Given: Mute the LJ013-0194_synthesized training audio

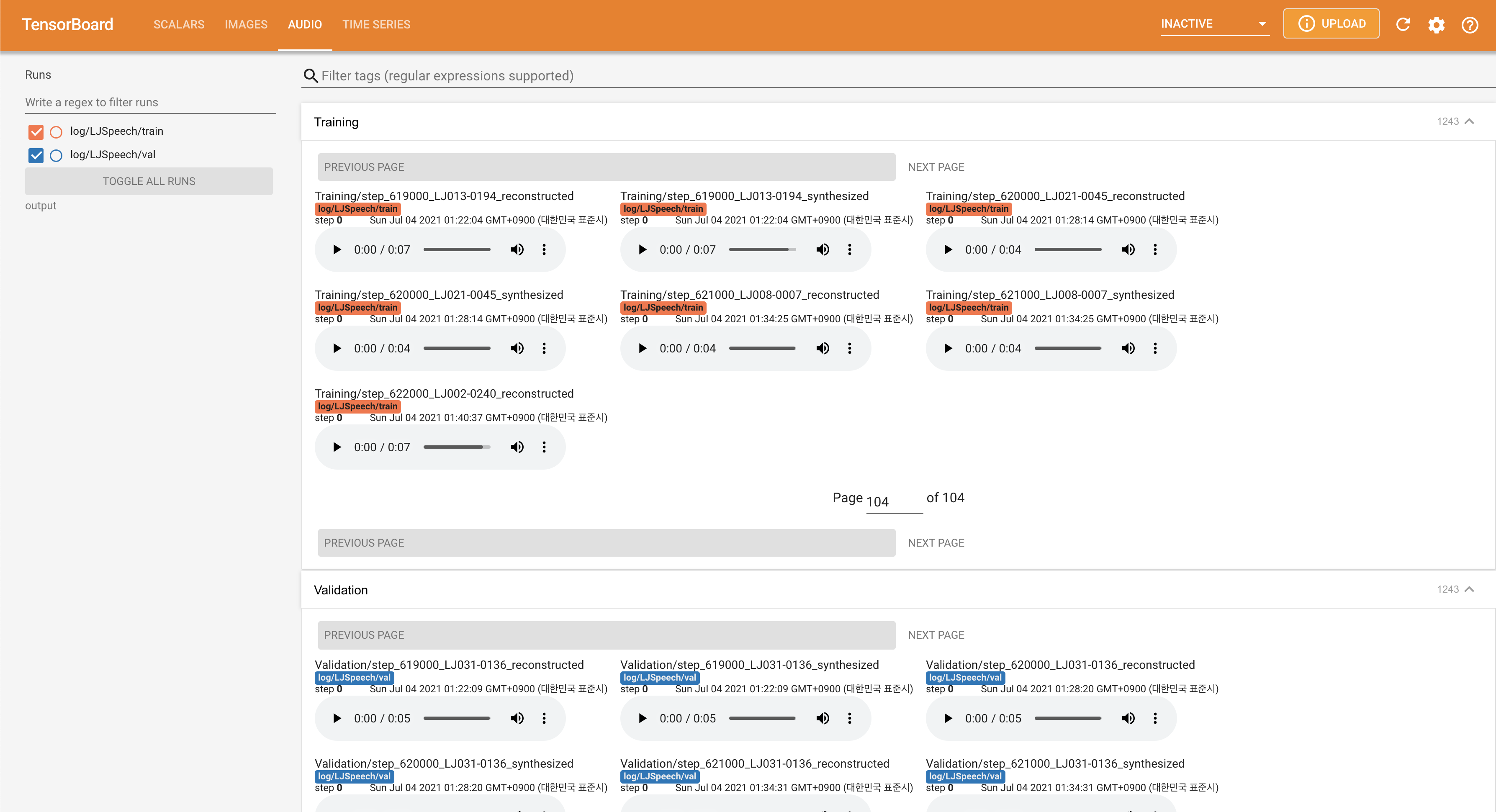Looking at the screenshot, I should [823, 250].
